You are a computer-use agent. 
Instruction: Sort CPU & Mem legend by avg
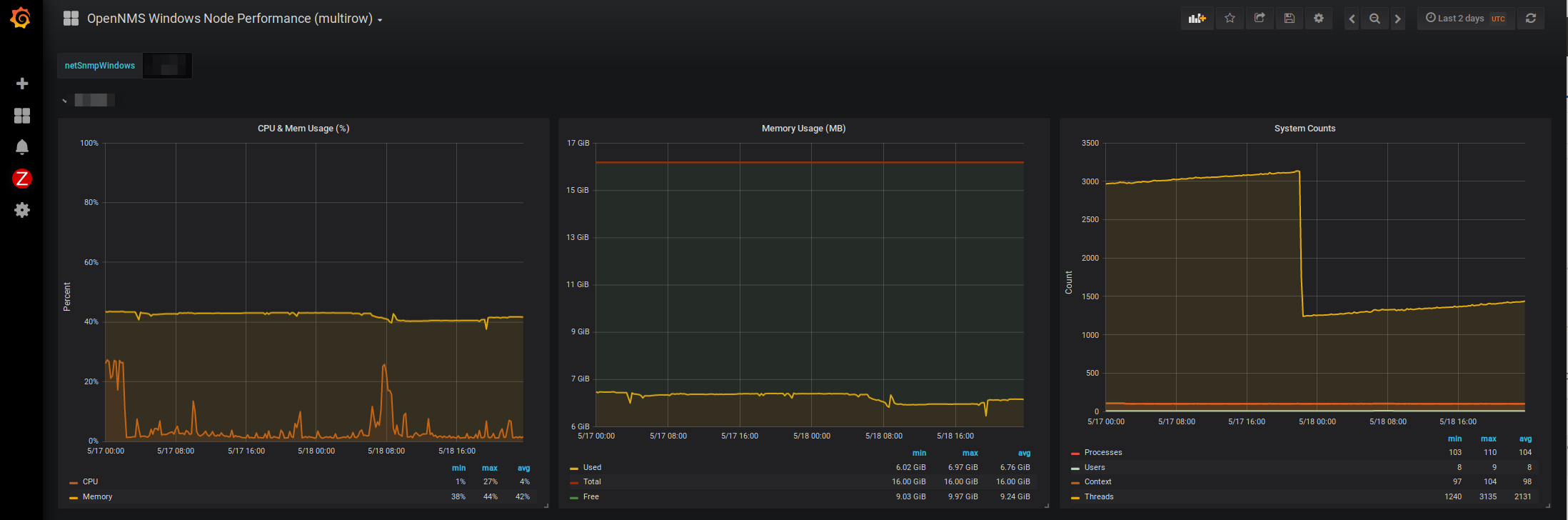523,469
